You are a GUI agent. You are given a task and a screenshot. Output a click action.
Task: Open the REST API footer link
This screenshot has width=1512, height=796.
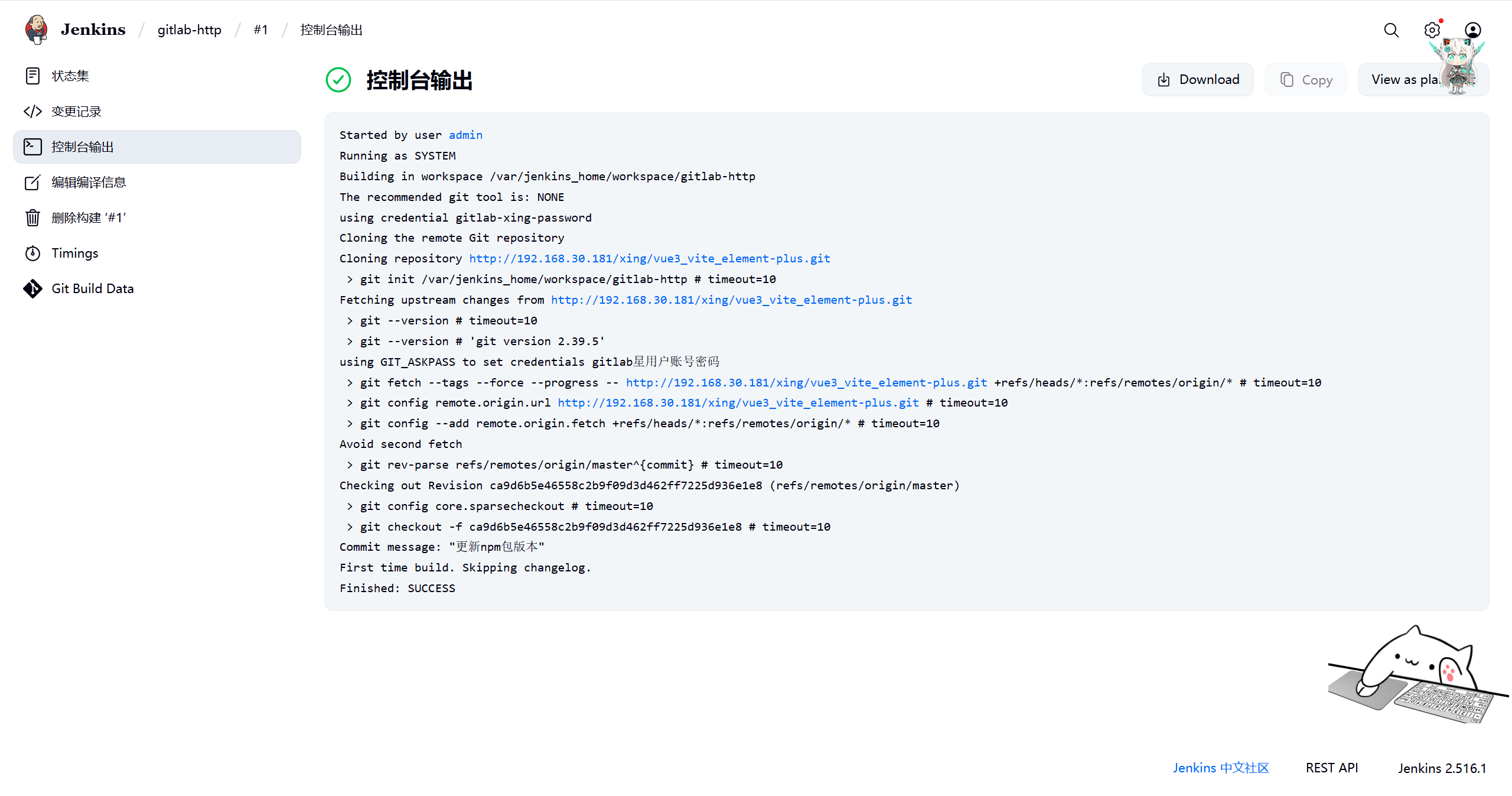pyautogui.click(x=1332, y=768)
